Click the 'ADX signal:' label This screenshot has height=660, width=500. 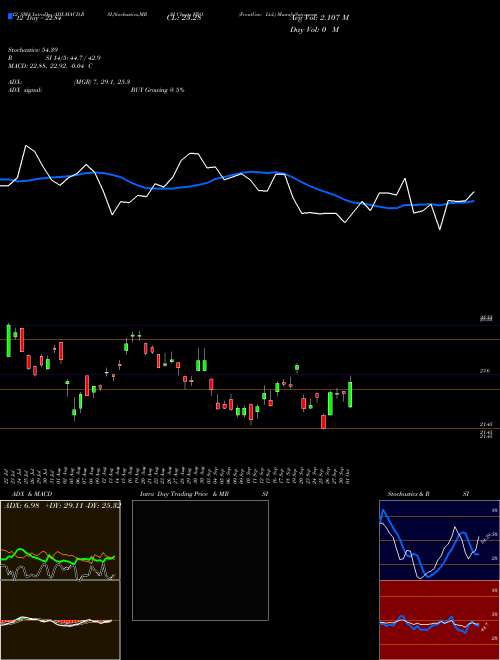(x=25, y=90)
